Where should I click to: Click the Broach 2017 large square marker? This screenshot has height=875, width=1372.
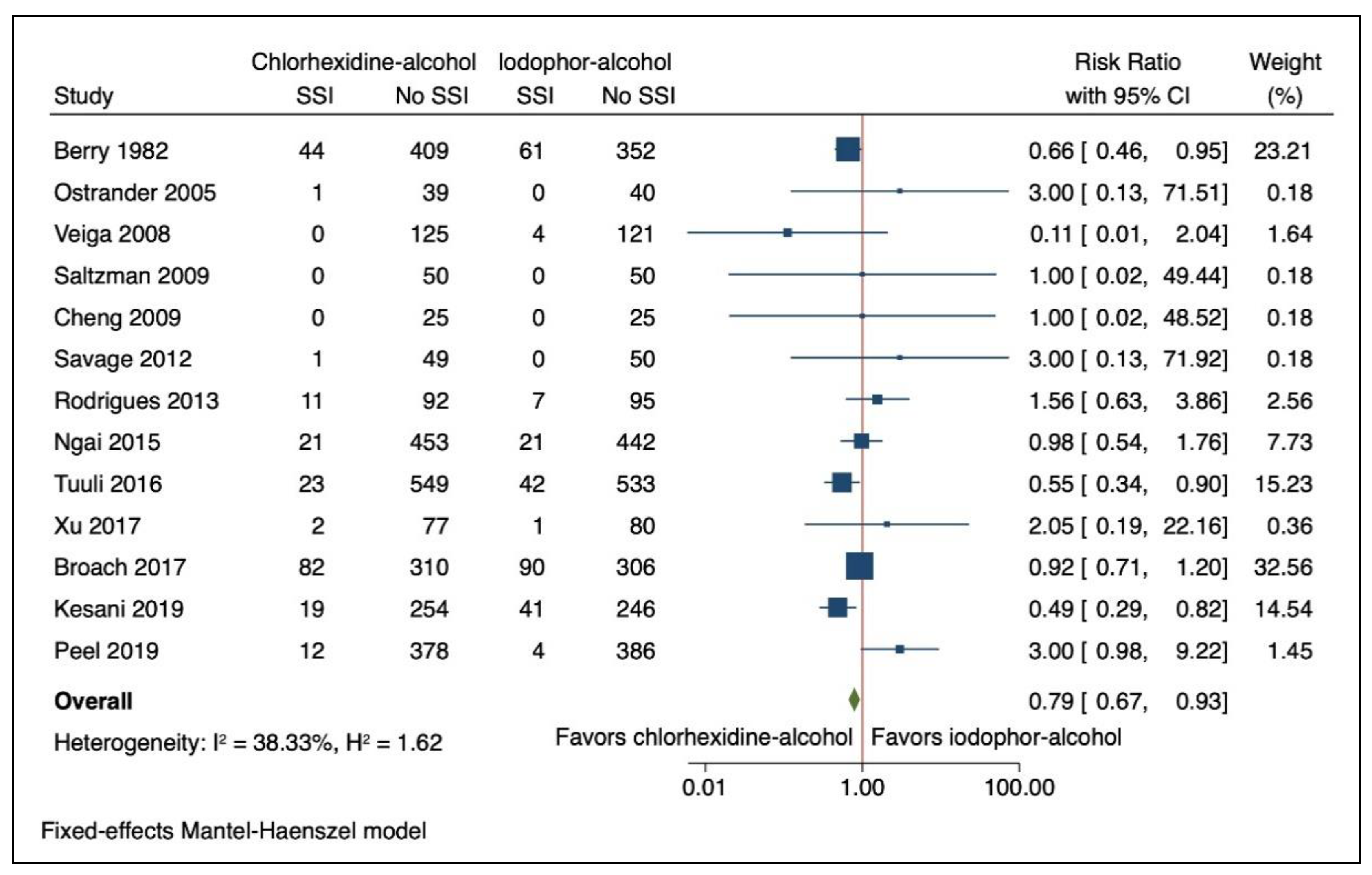click(859, 566)
